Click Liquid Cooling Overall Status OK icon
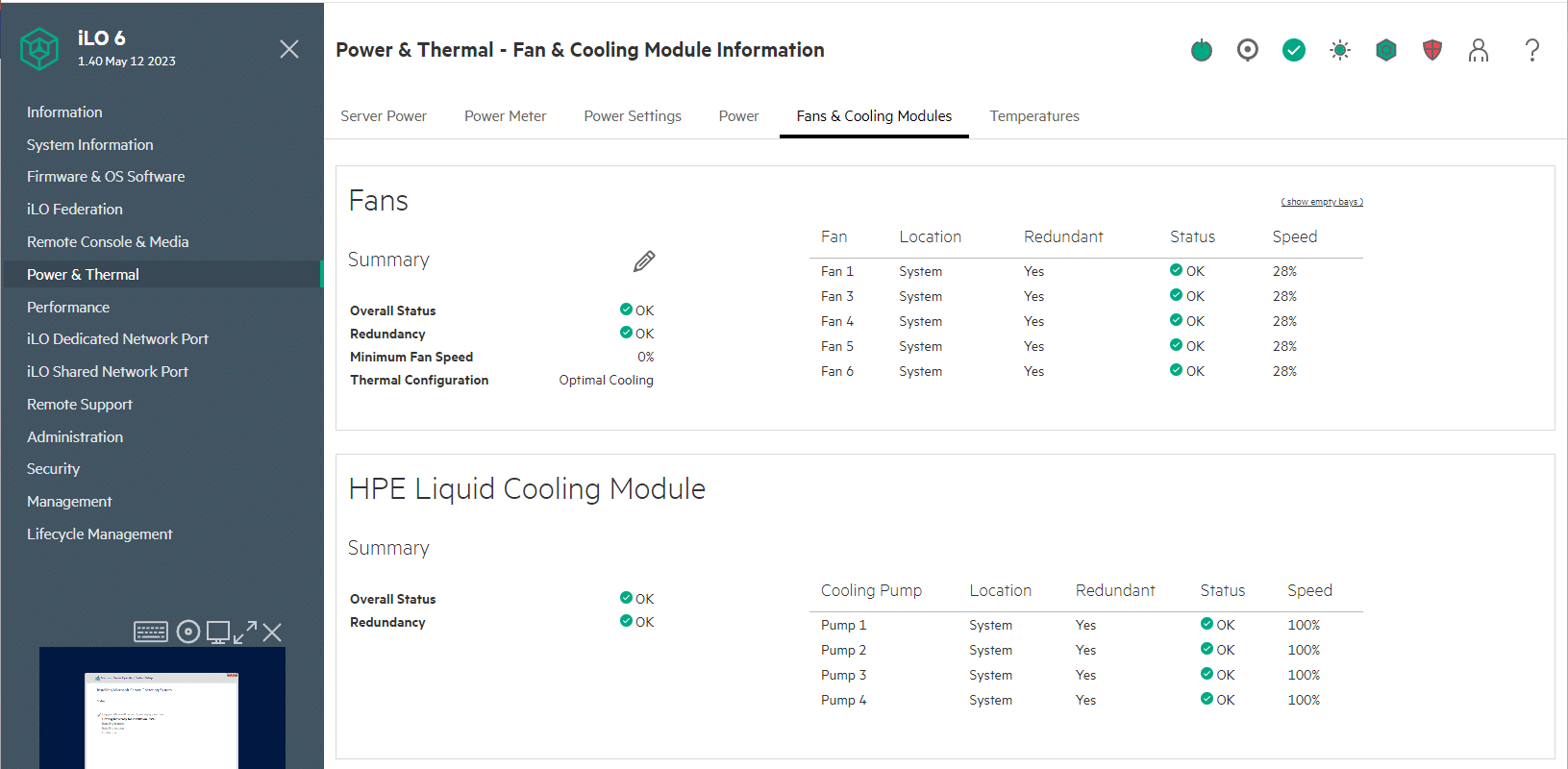1568x769 pixels. pos(626,598)
